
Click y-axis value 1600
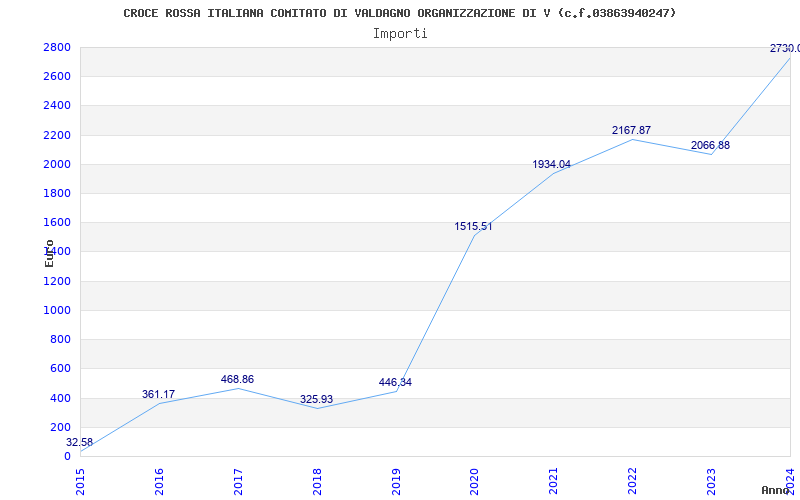[57, 222]
